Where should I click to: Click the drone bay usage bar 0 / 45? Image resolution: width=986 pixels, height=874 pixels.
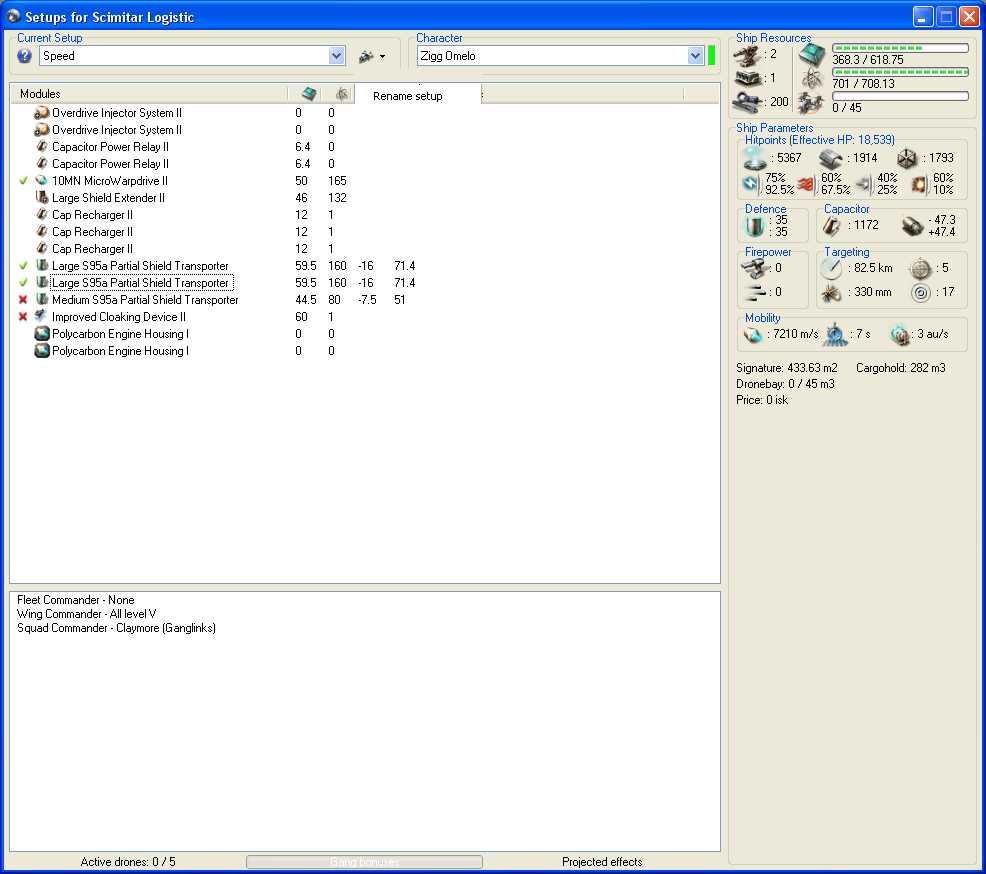click(x=900, y=96)
